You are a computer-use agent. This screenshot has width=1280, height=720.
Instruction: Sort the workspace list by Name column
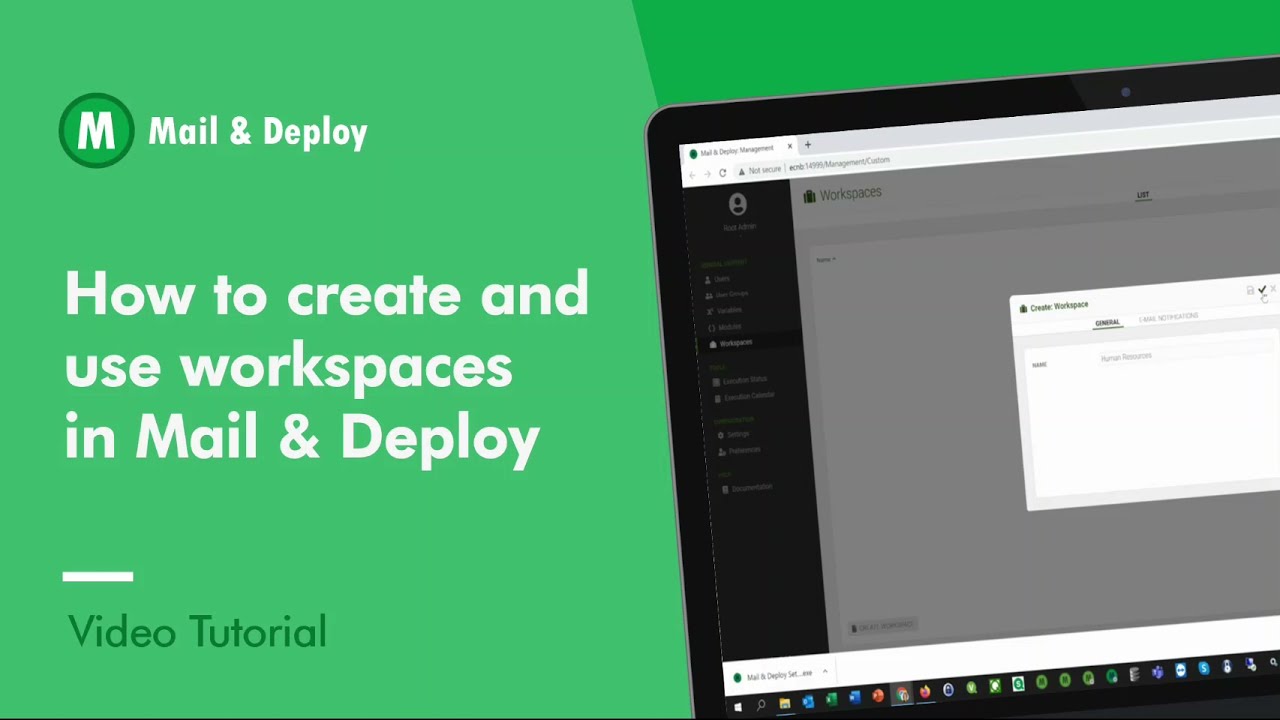(825, 260)
